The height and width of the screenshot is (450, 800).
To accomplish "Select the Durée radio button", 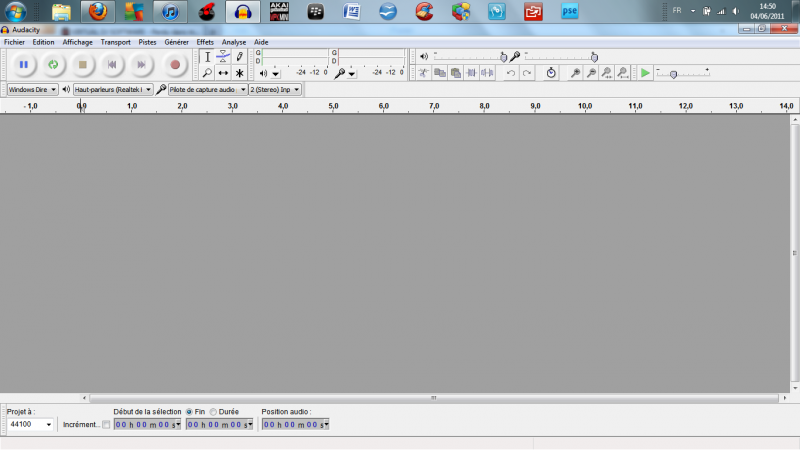I will (x=213, y=411).
